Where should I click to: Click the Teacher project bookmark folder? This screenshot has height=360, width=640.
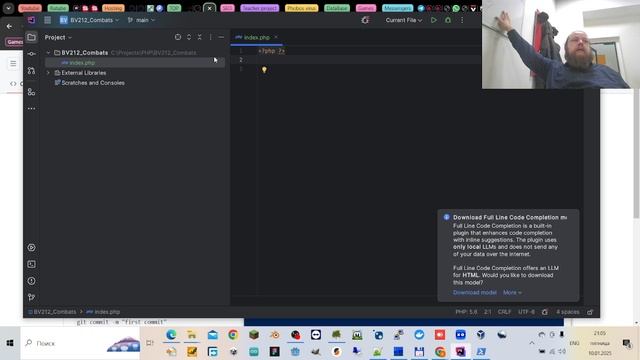[x=260, y=8]
